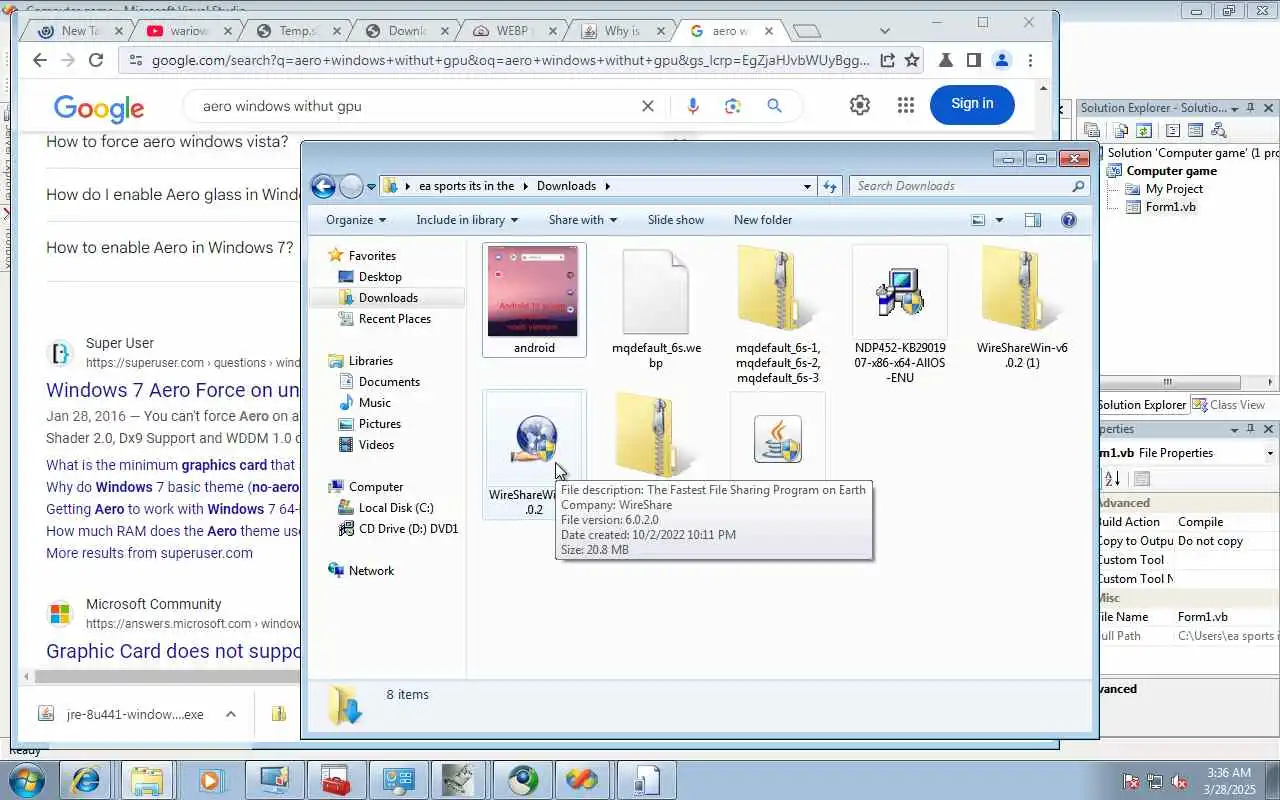Click Refresh in Solution Explorer toolbar

click(x=1144, y=130)
